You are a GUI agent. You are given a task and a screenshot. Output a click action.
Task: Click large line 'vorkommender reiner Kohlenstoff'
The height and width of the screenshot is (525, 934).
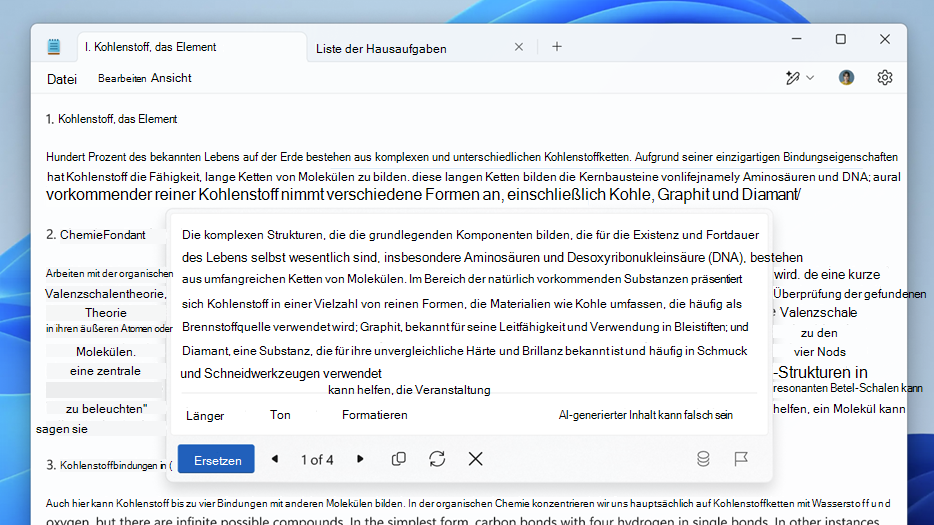424,194
